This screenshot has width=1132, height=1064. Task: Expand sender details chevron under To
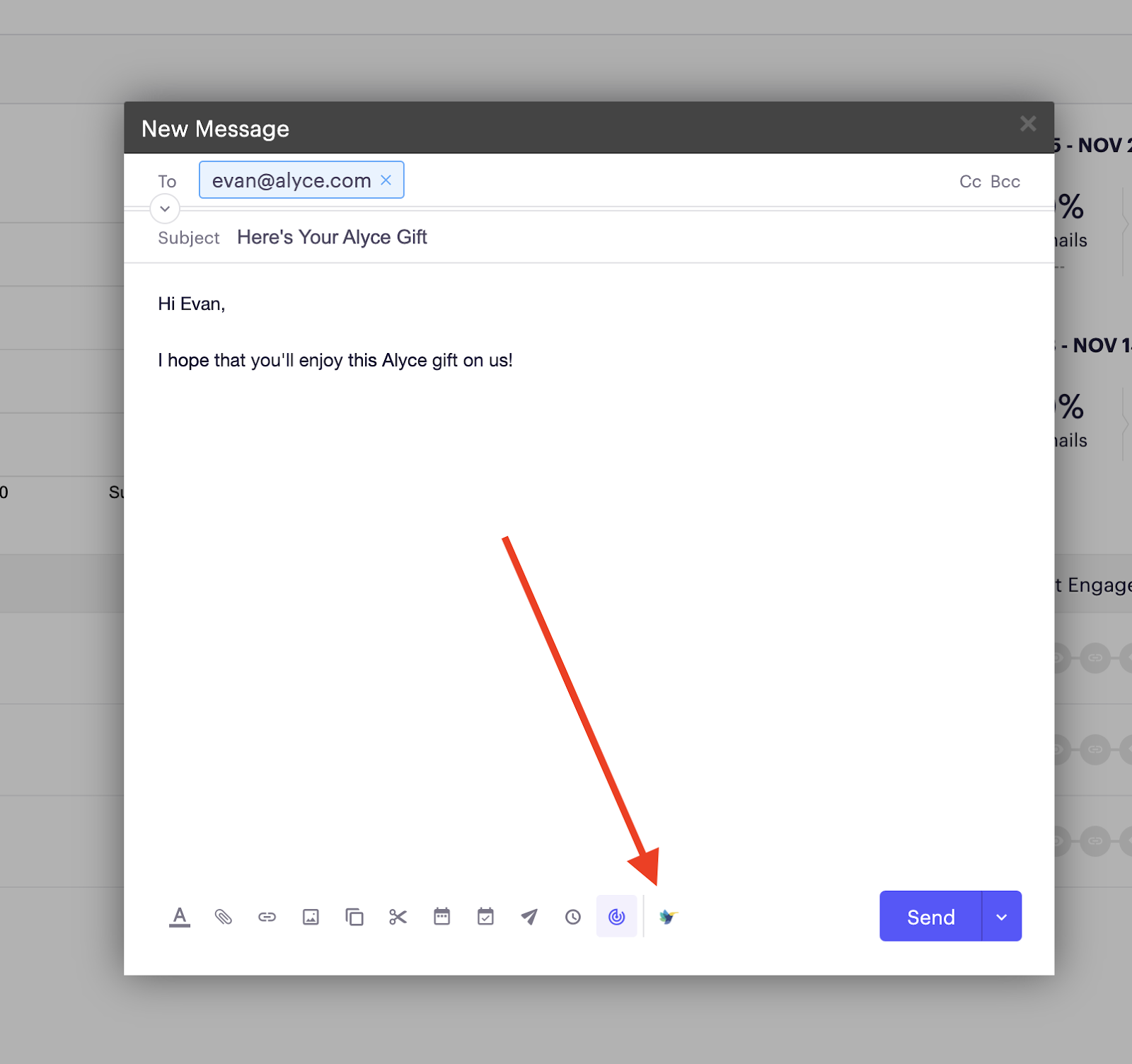pyautogui.click(x=165, y=209)
